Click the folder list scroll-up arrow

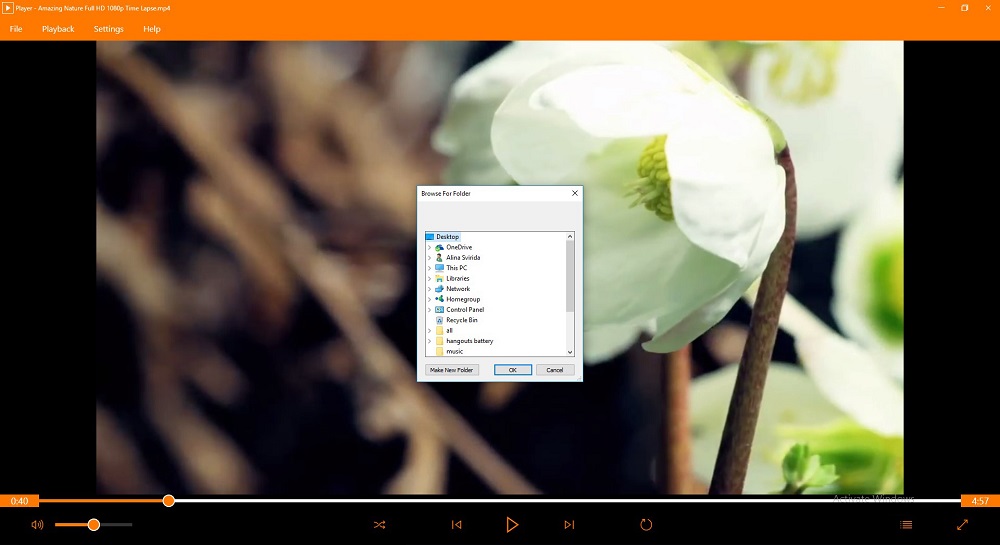[x=570, y=236]
